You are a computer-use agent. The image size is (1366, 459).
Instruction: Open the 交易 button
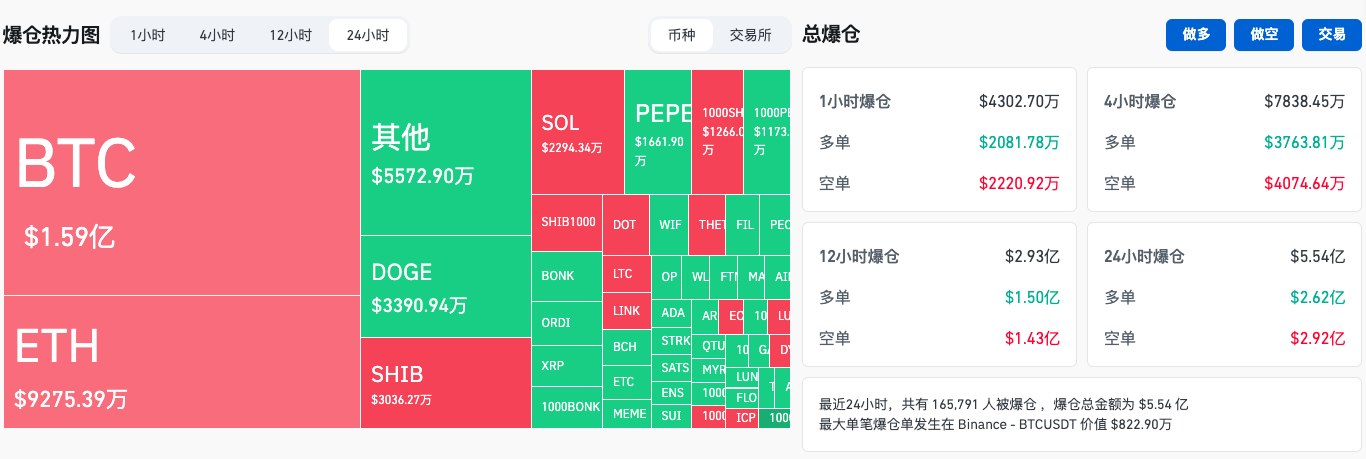(1331, 35)
